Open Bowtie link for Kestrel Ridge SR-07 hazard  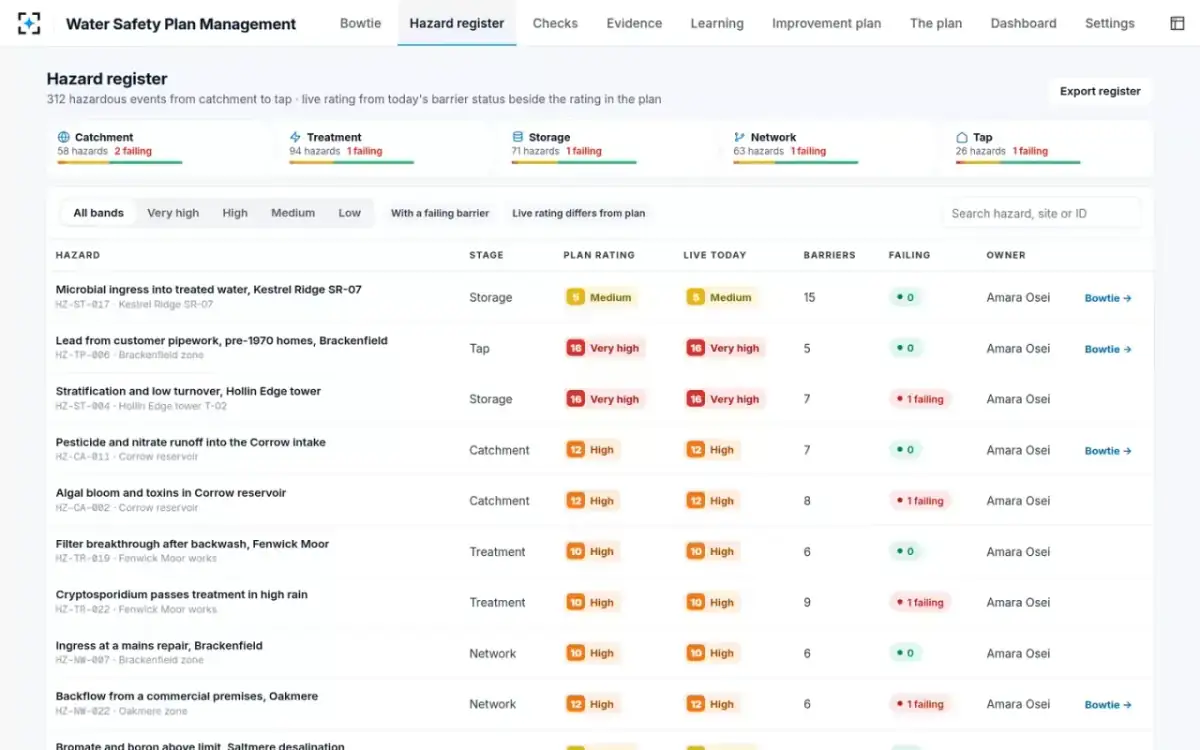pos(1108,298)
